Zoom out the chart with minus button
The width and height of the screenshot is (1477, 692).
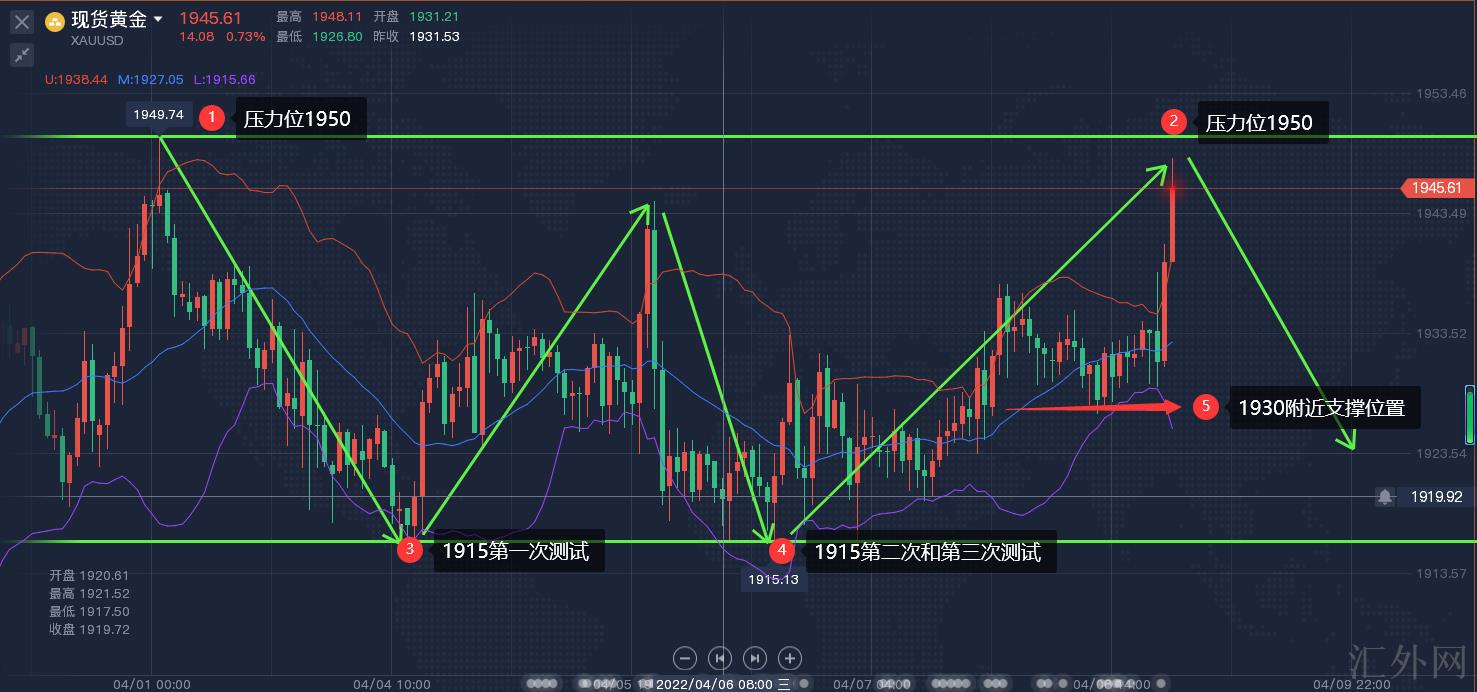click(685, 658)
